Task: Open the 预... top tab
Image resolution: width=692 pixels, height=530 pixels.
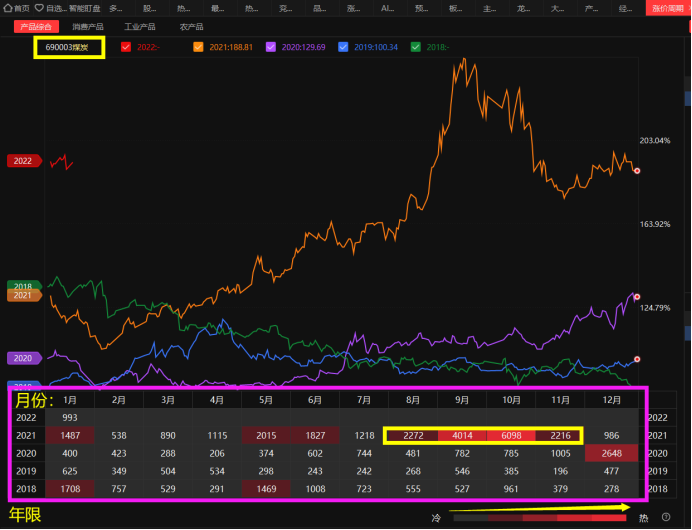Action: click(x=421, y=8)
